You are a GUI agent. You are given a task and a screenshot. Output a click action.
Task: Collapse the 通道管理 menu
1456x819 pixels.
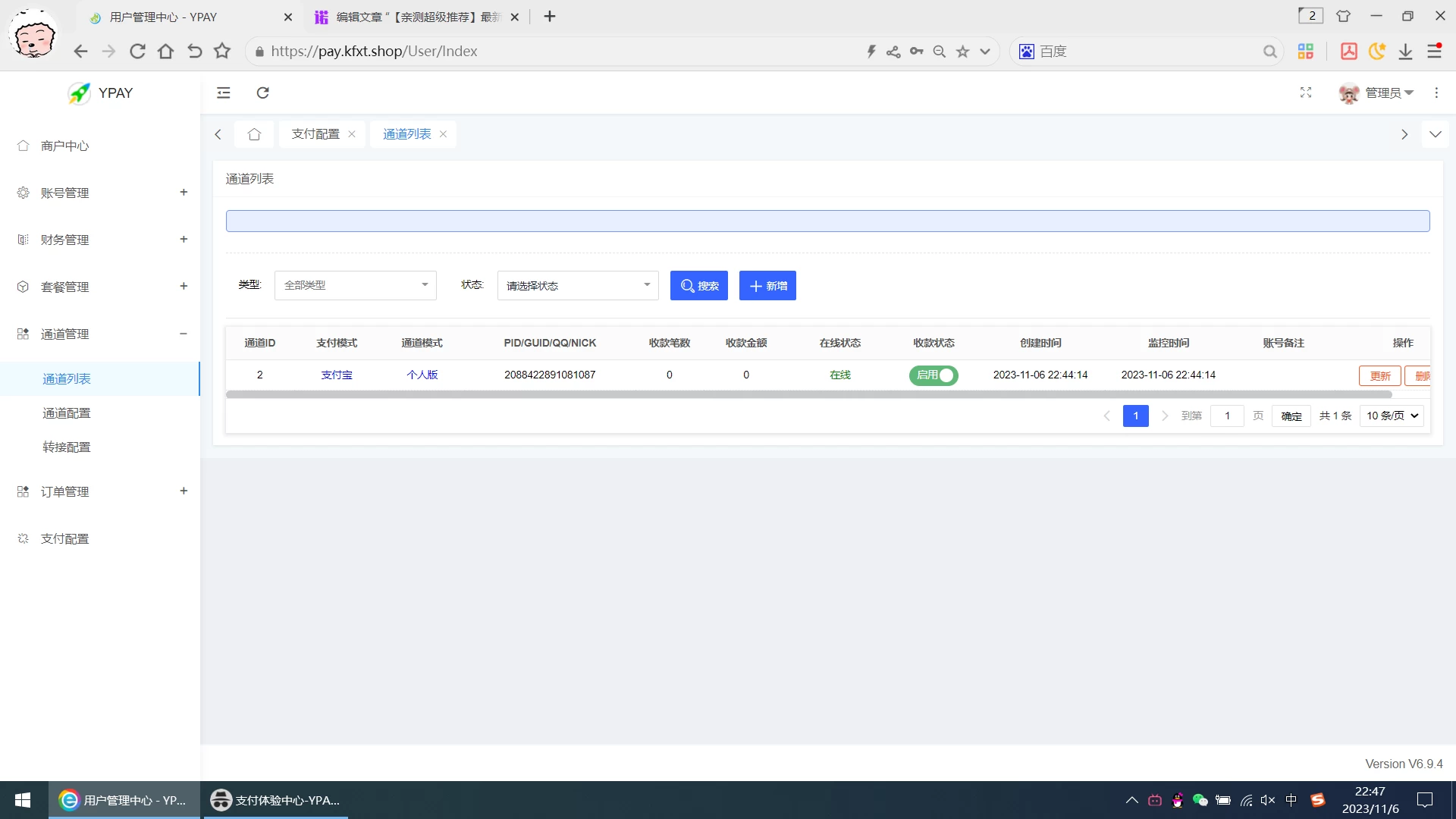pyautogui.click(x=100, y=334)
